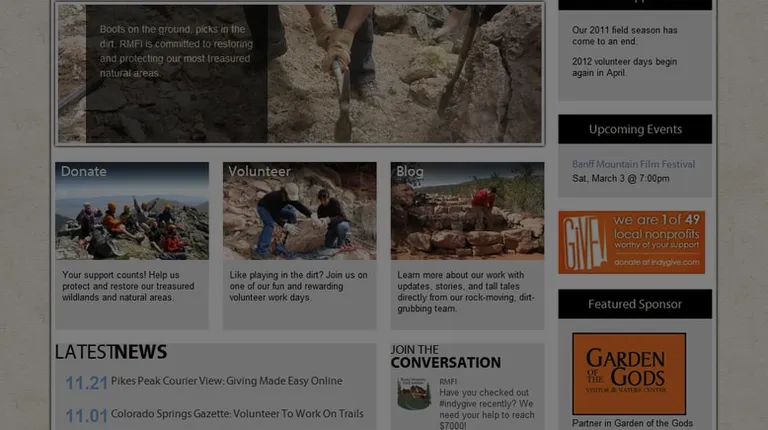Read the Pikes Peak Courier View news article

[226, 381]
